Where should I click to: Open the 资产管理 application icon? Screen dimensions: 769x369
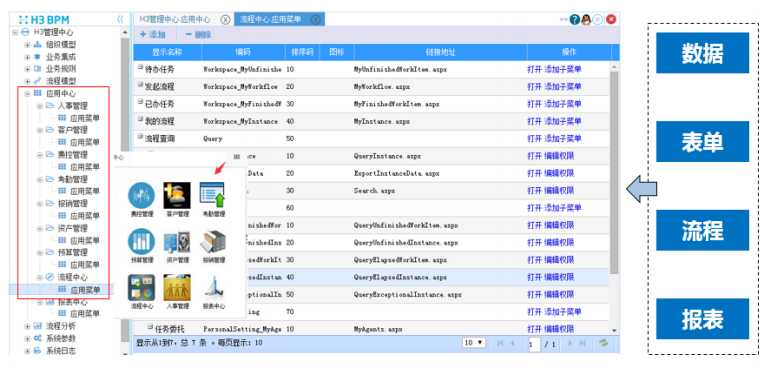click(177, 243)
